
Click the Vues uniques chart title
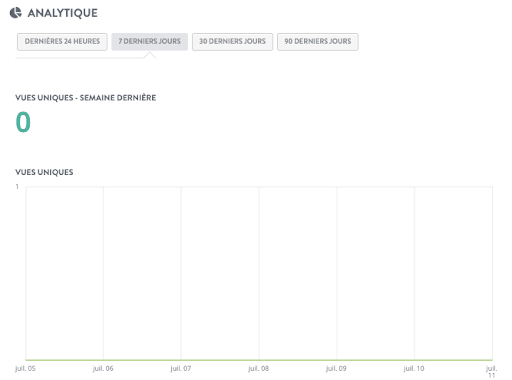[44, 172]
